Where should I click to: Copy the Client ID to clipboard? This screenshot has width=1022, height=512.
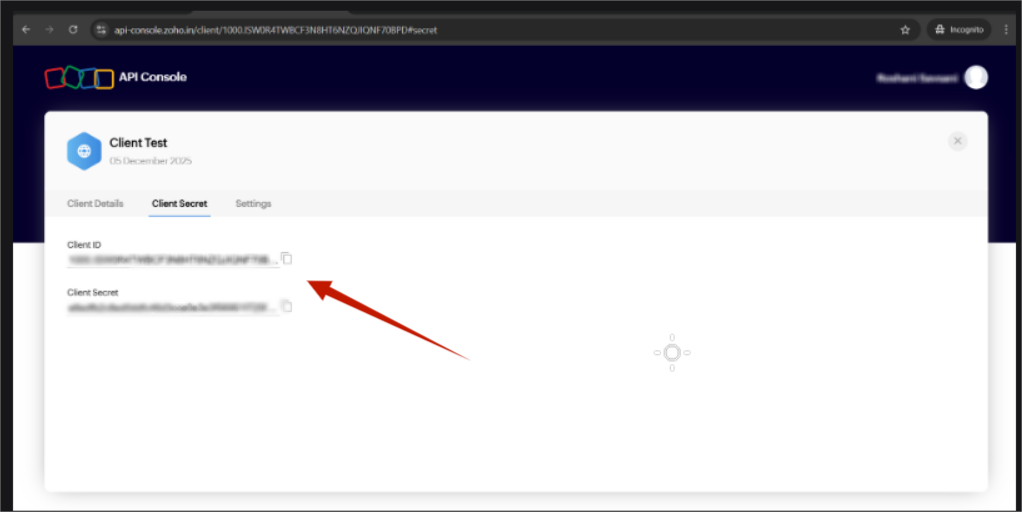(287, 259)
